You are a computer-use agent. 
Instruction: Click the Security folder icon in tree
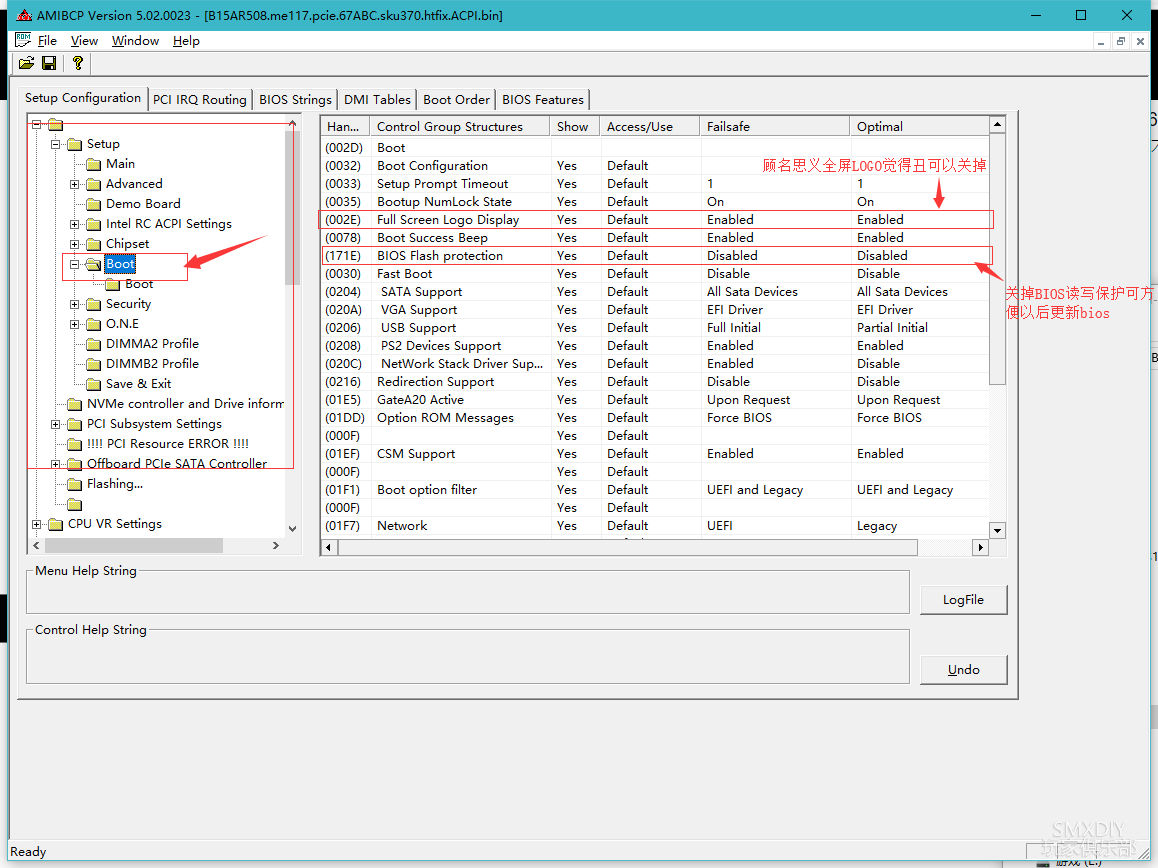[x=94, y=304]
